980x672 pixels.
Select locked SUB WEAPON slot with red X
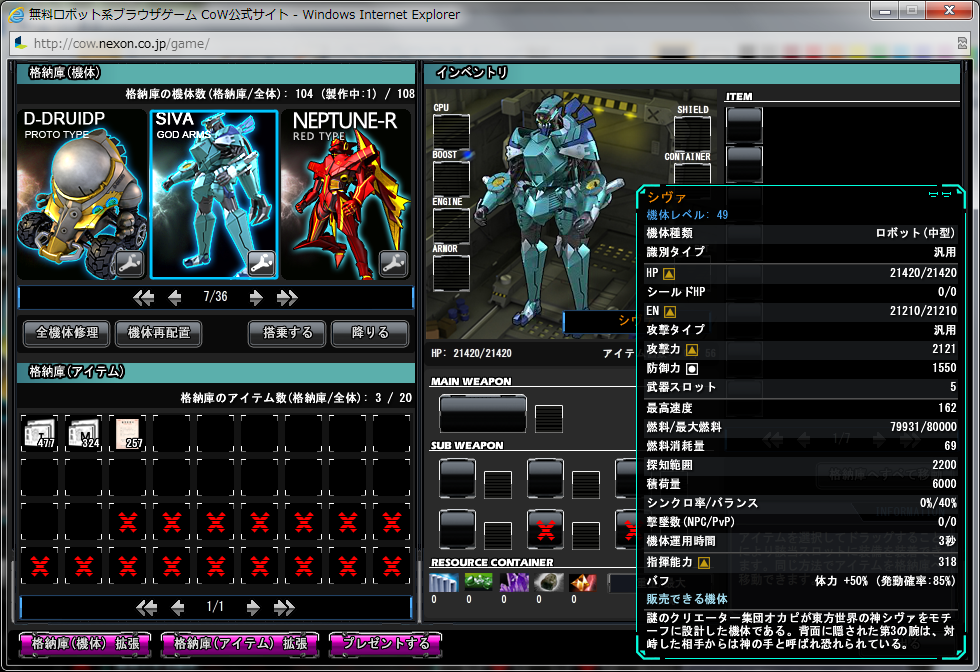coord(546,530)
